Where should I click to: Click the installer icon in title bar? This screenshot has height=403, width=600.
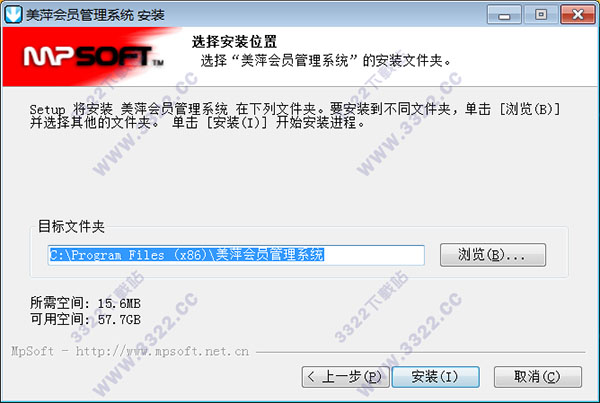(13, 15)
